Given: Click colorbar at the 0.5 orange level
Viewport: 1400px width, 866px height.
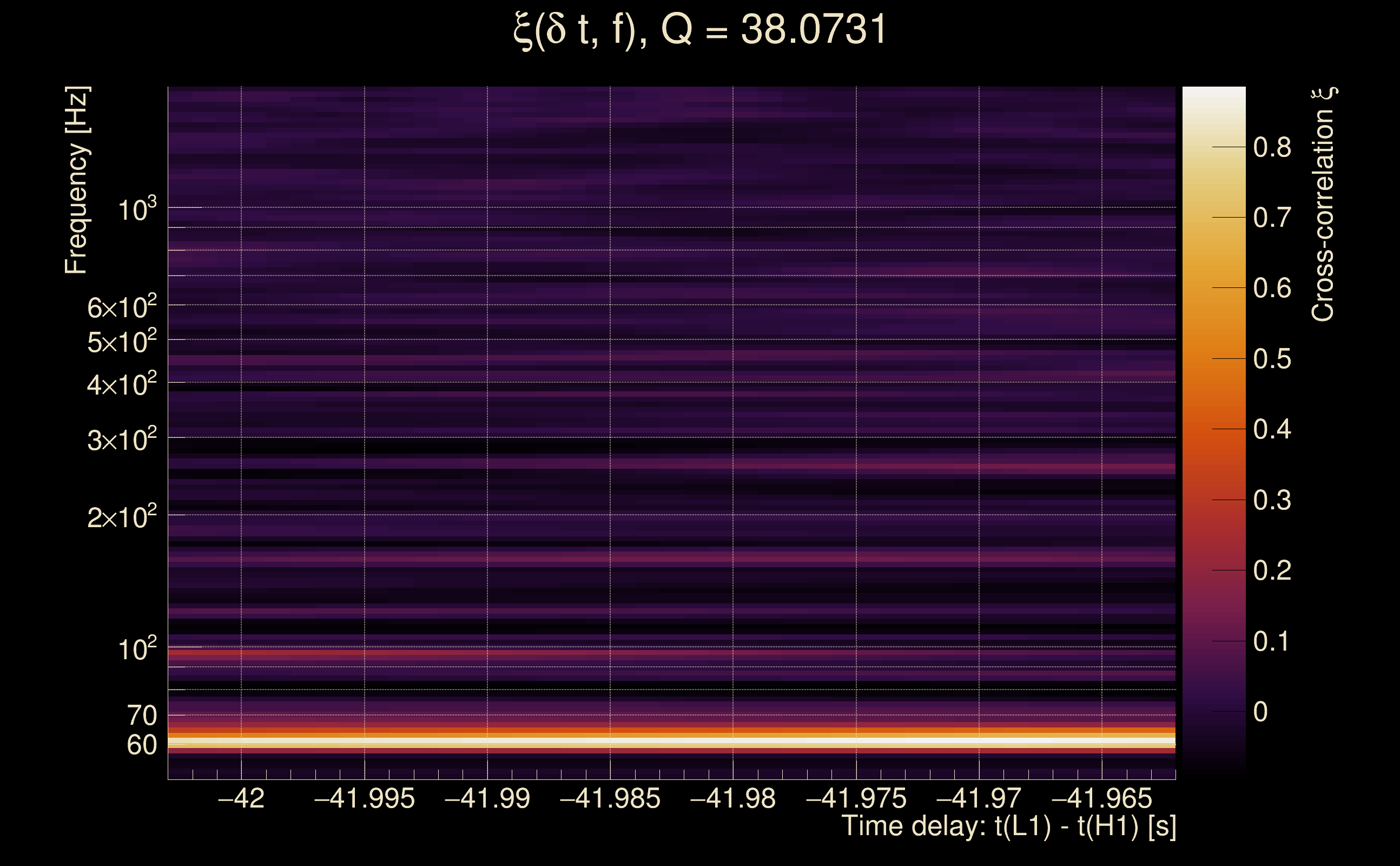Looking at the screenshot, I should (x=1213, y=358).
